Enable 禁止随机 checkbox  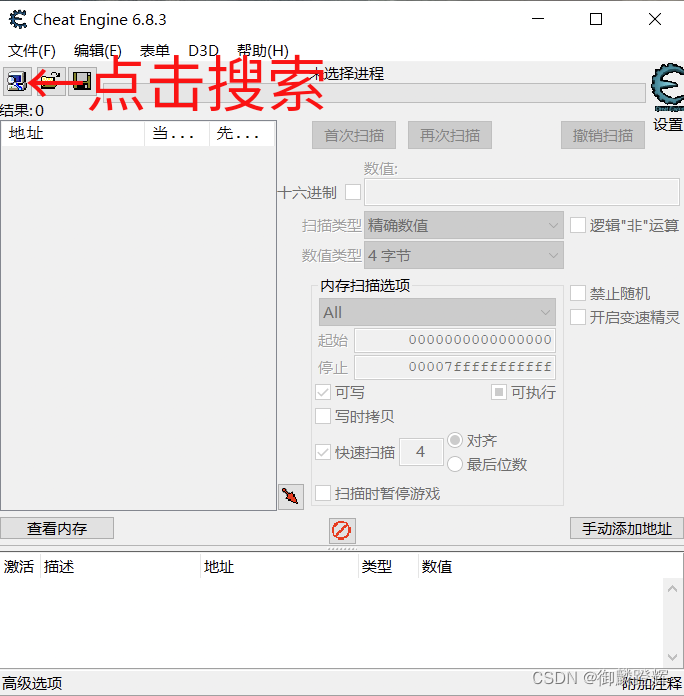[577, 293]
